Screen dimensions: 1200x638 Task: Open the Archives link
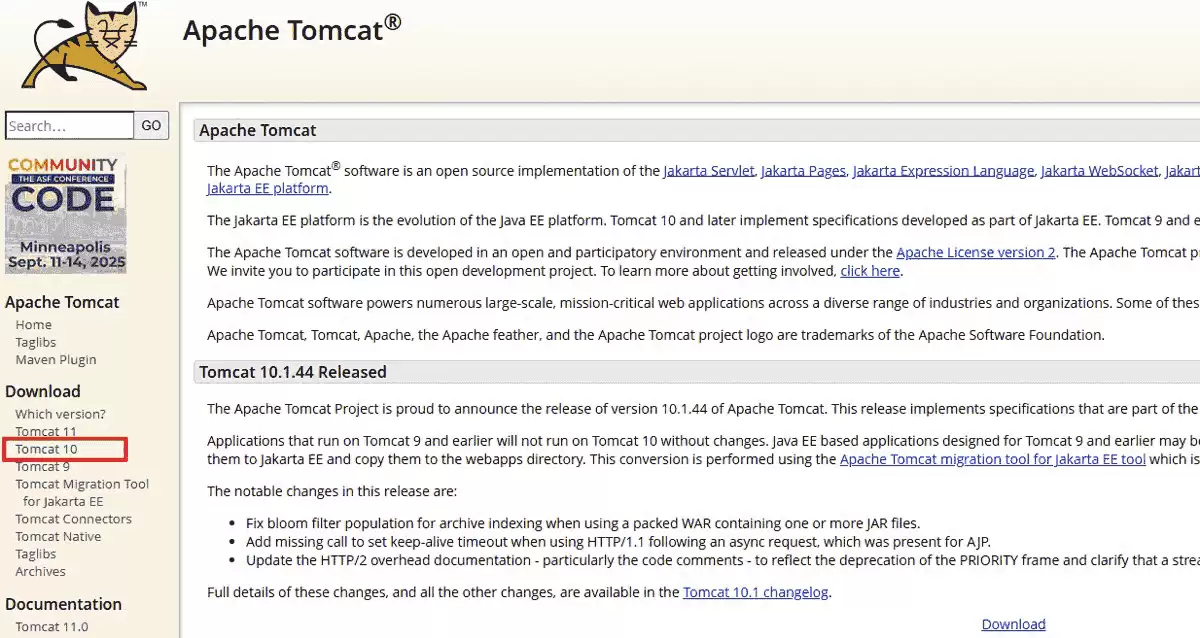40,571
